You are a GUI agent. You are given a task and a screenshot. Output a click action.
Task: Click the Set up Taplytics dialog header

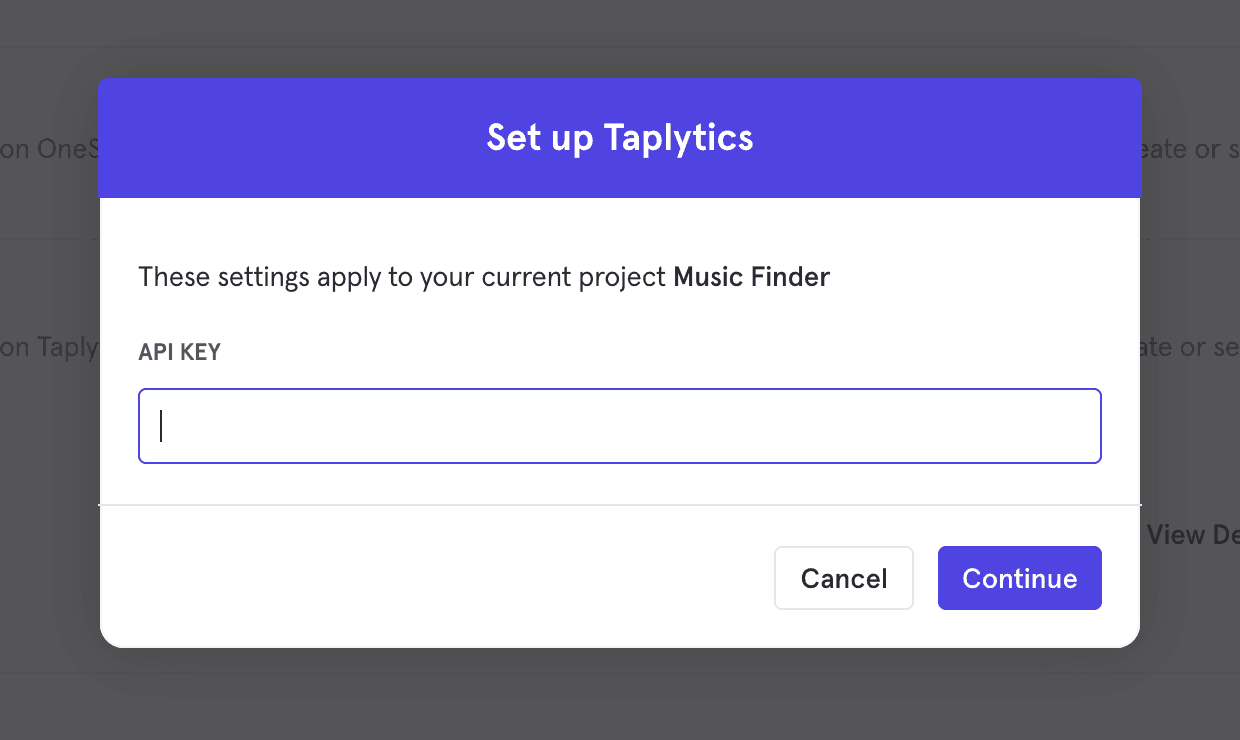(x=620, y=138)
